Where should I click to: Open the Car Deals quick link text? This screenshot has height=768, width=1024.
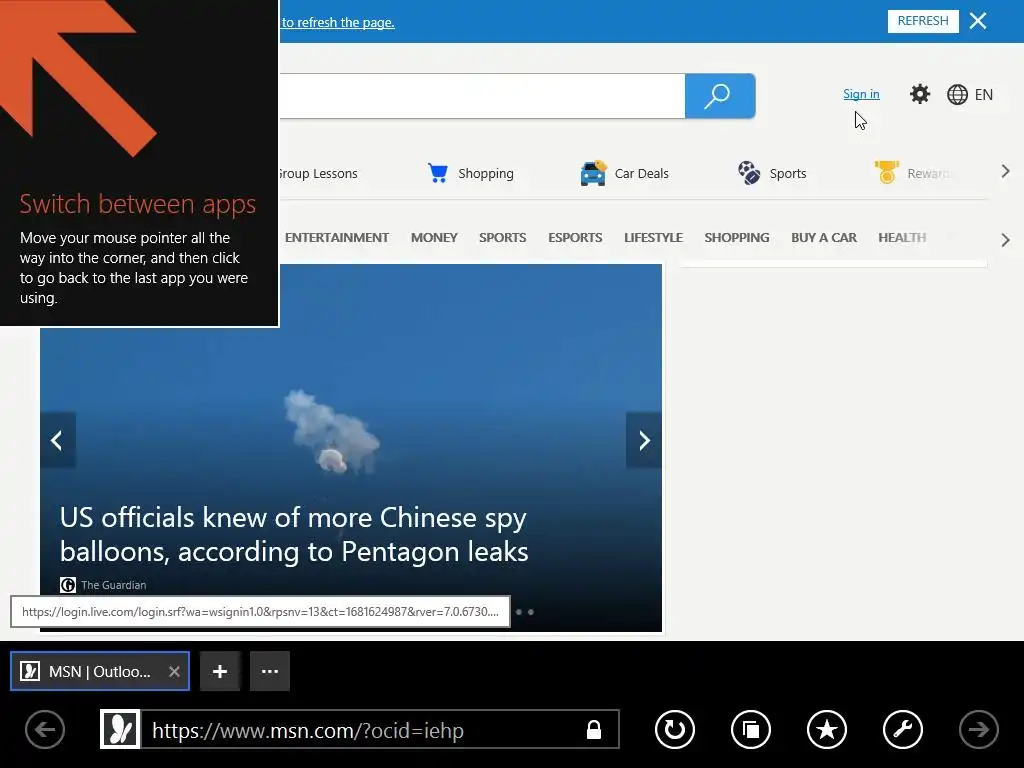pyautogui.click(x=641, y=174)
